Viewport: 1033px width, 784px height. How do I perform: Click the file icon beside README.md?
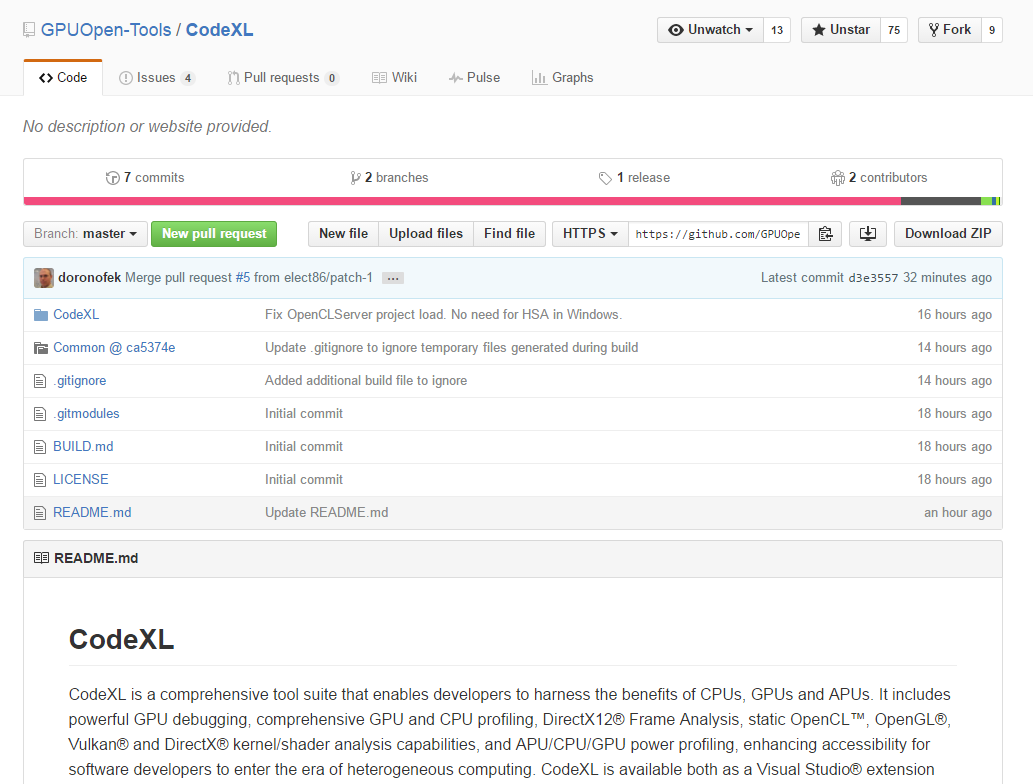tap(39, 512)
